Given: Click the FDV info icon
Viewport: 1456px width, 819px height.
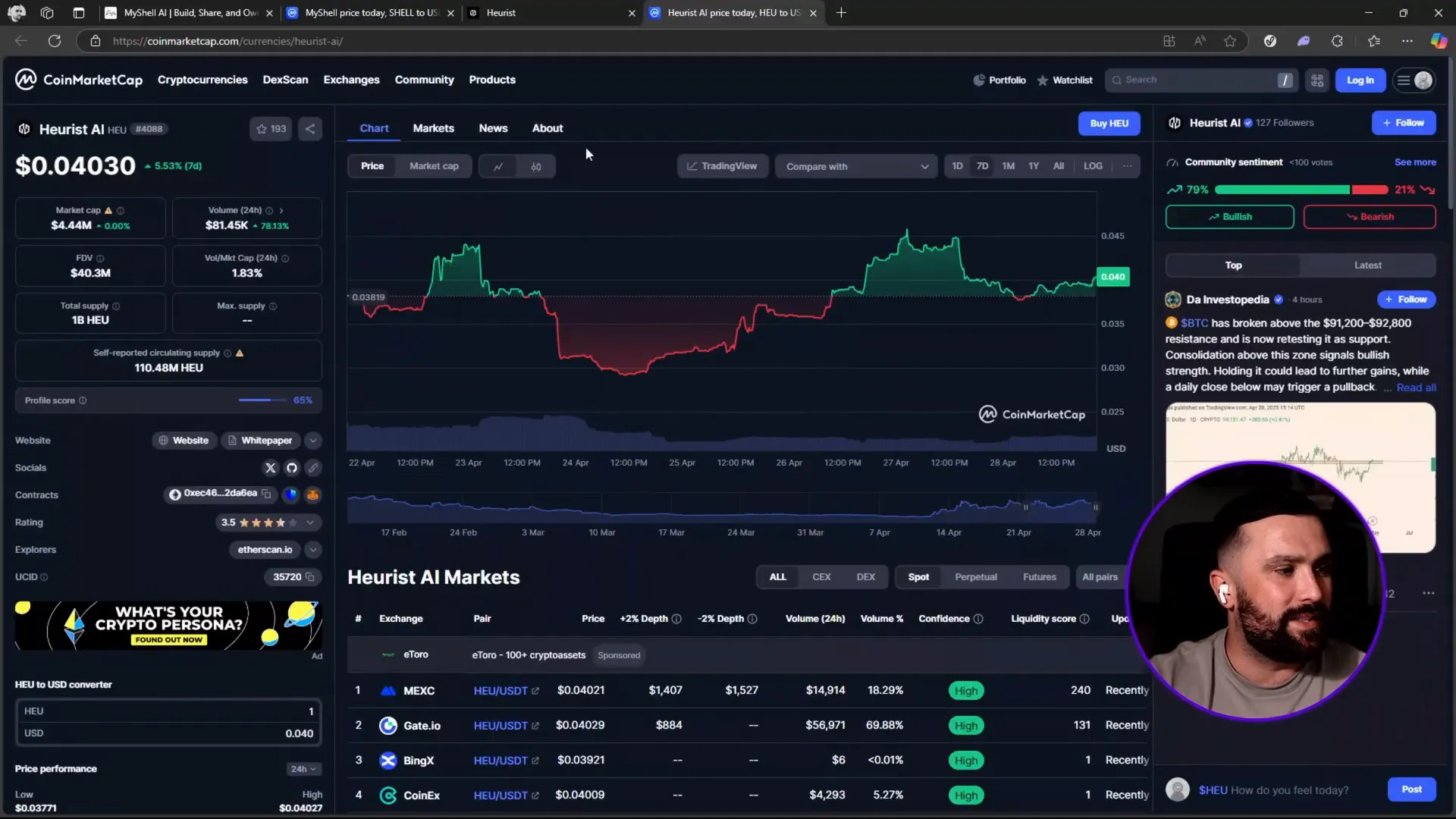Looking at the screenshot, I should (x=100, y=259).
